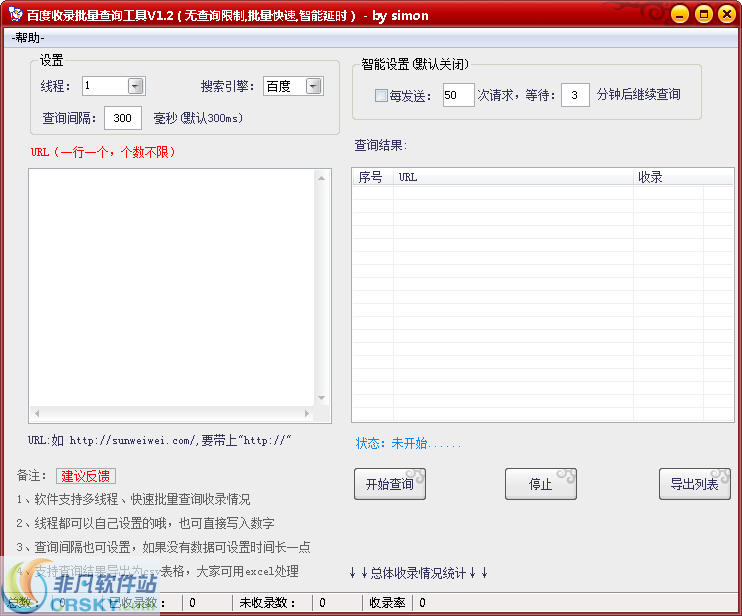
Task: Click the URL box scroll left arrow
Action: coord(37,414)
